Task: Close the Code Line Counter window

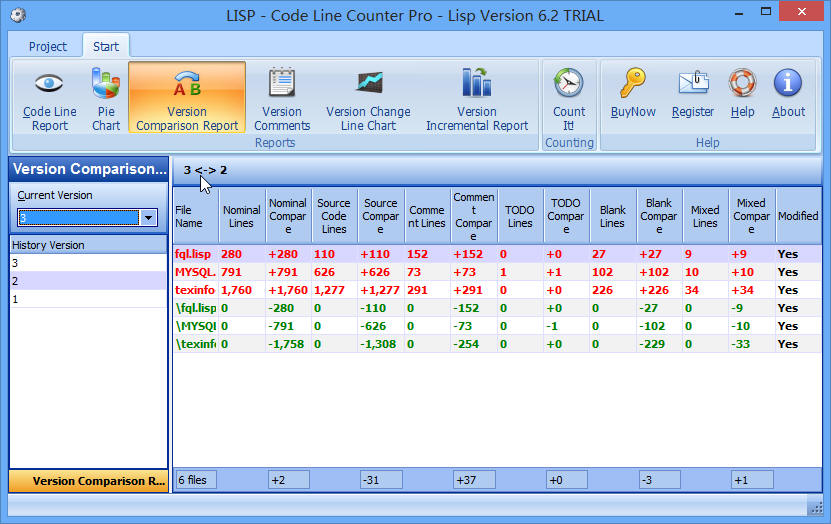Action: coord(801,12)
